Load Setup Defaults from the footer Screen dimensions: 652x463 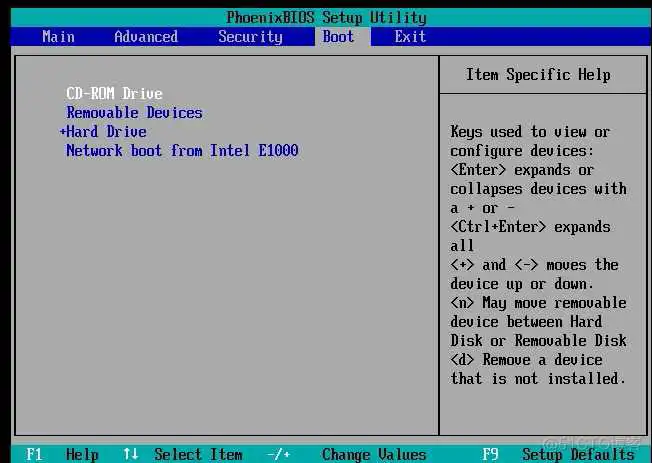[578, 454]
